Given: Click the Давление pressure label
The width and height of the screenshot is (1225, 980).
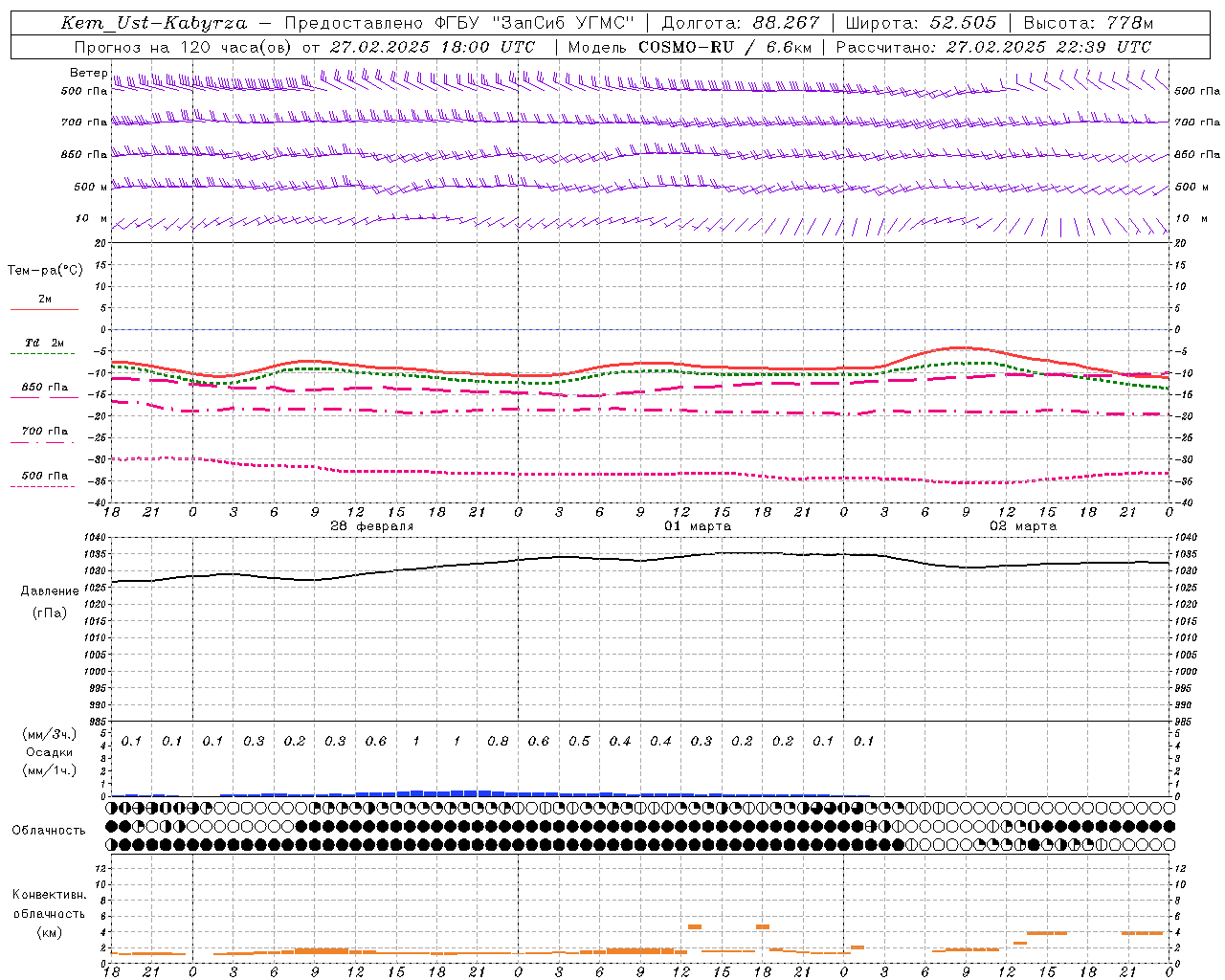Looking at the screenshot, I should pyautogui.click(x=50, y=591).
